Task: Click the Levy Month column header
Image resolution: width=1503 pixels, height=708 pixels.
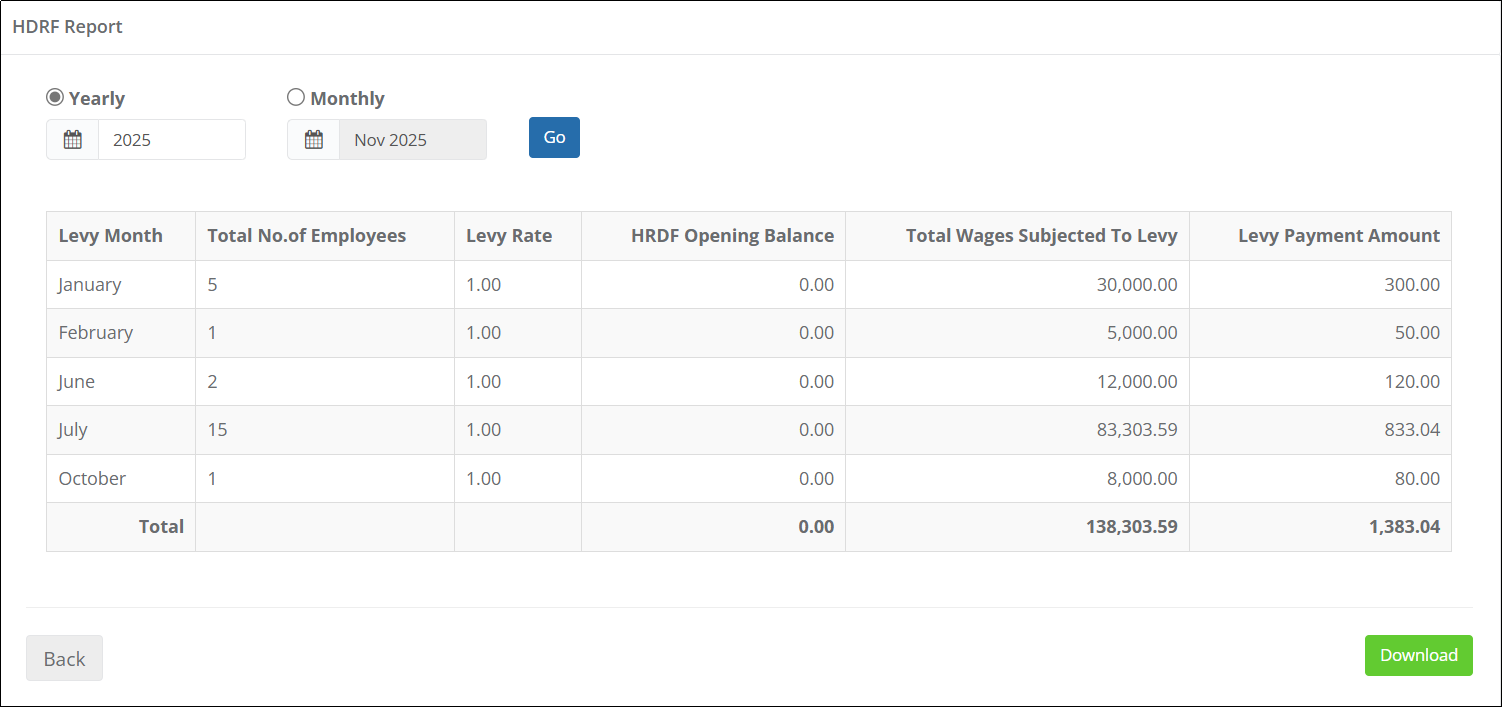Action: click(111, 236)
